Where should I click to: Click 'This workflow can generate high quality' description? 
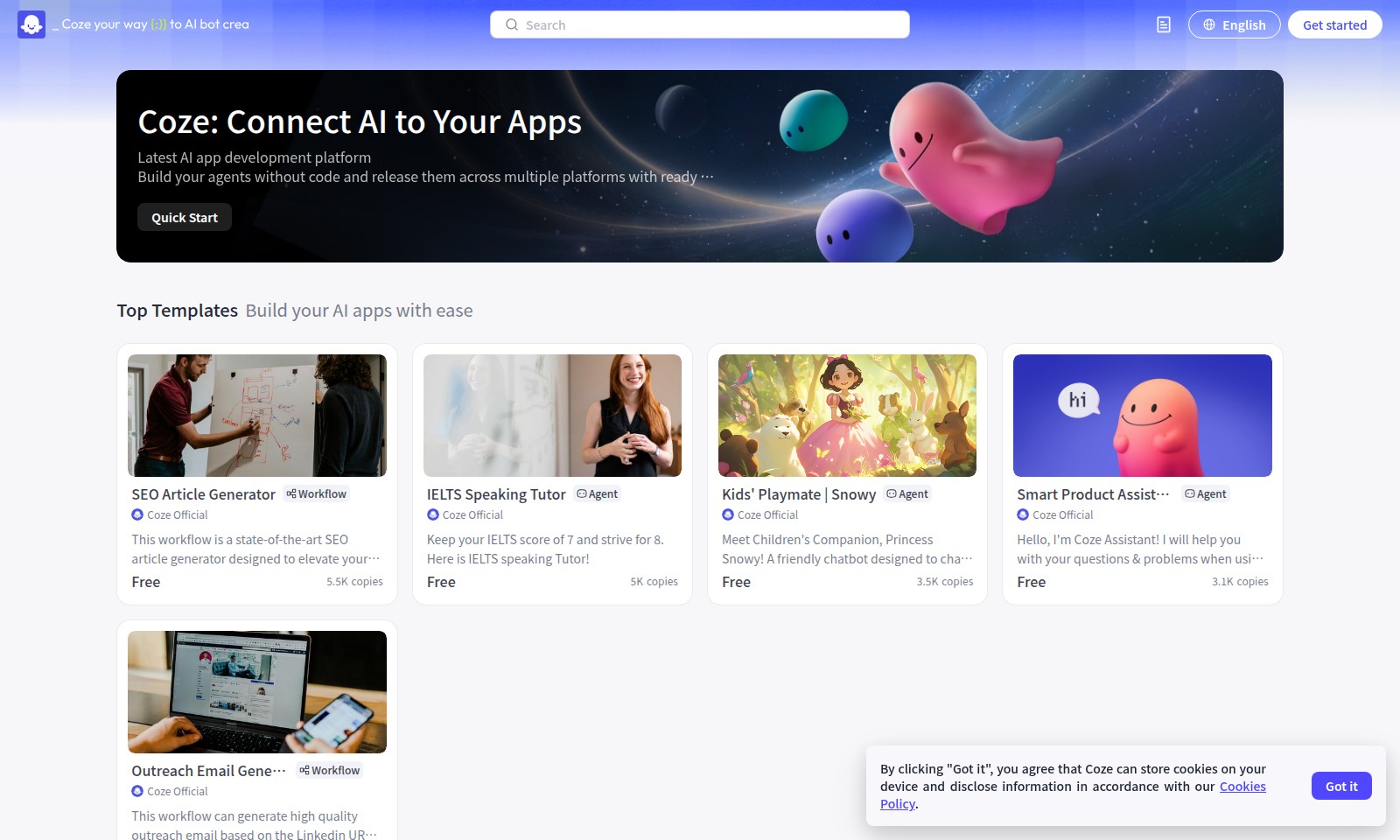(254, 825)
